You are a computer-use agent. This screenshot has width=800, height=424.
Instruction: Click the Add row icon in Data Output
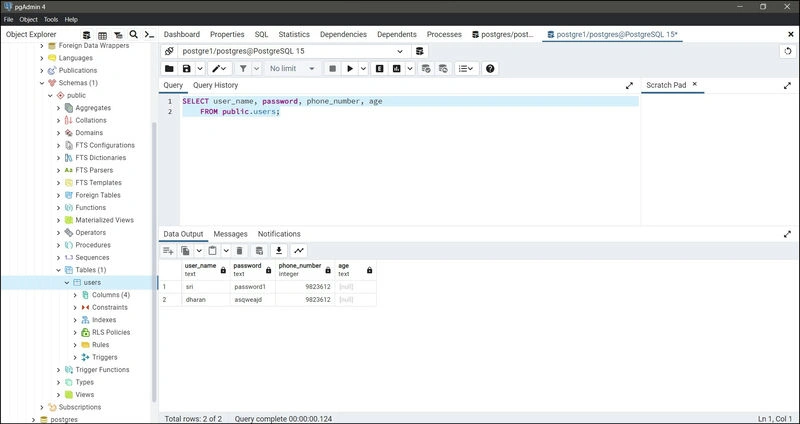click(x=168, y=251)
